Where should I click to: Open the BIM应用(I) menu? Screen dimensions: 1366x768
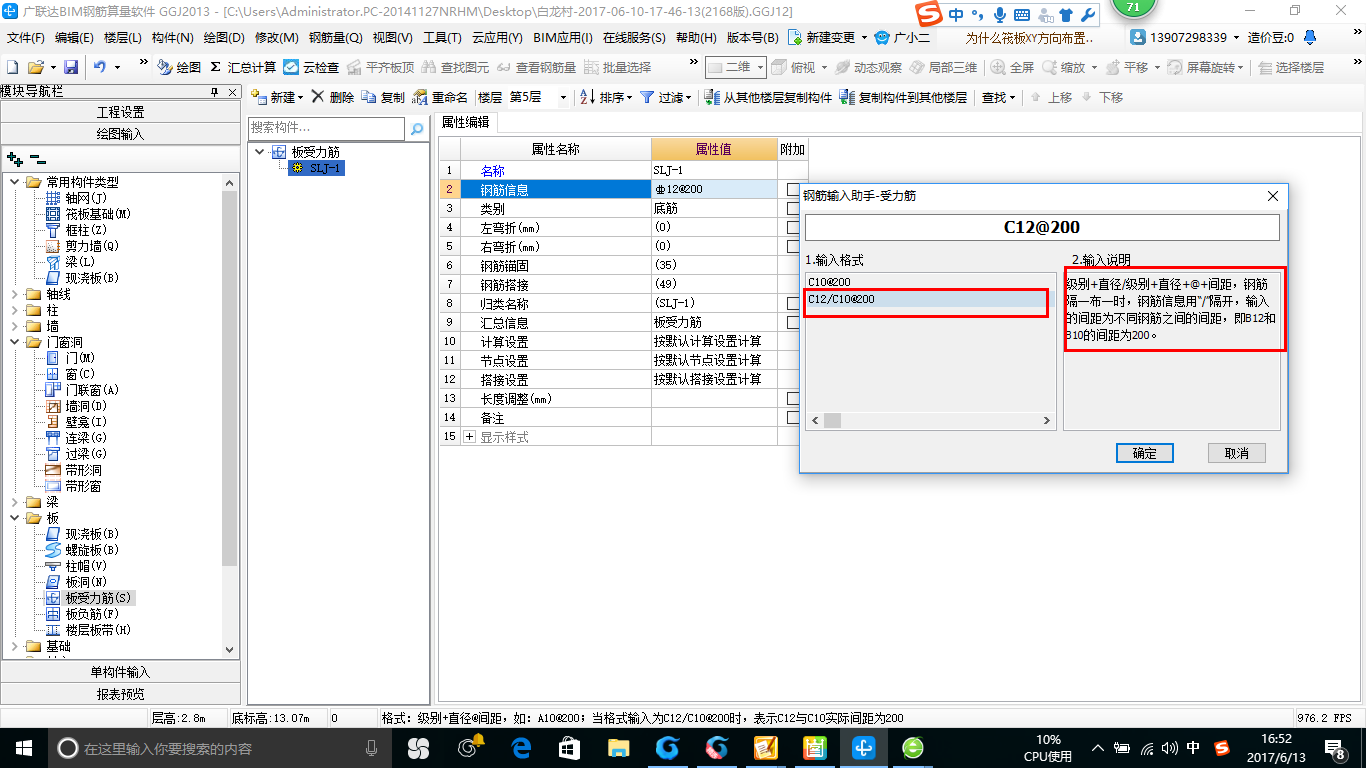click(563, 37)
